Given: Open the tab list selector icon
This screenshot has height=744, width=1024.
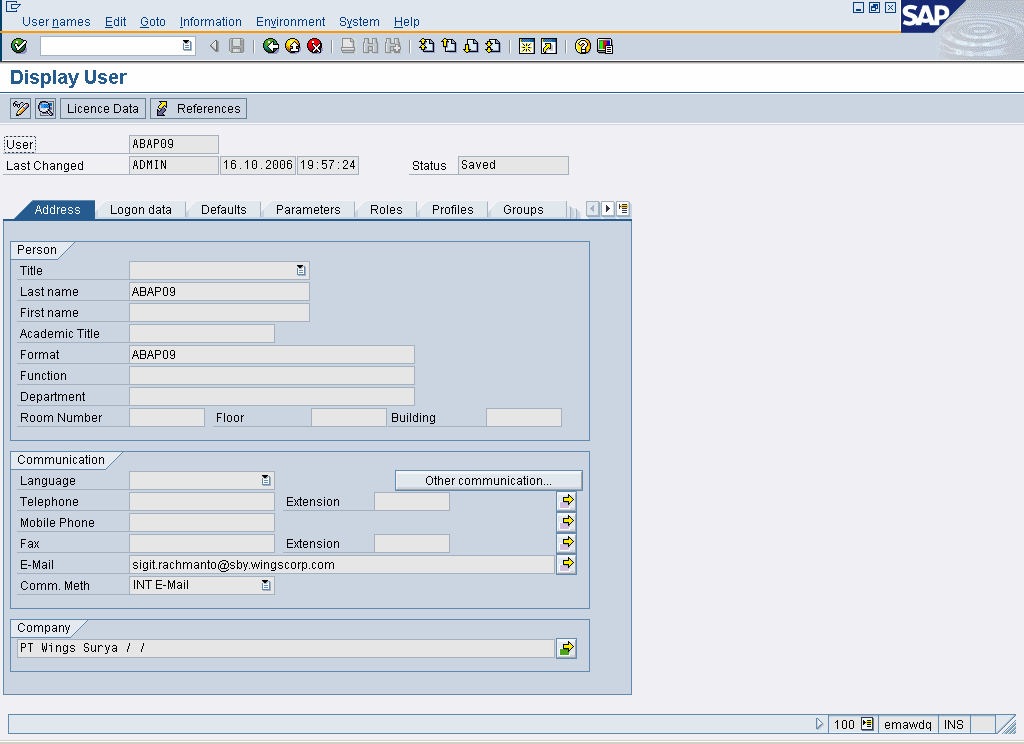Looking at the screenshot, I should pyautogui.click(x=623, y=209).
